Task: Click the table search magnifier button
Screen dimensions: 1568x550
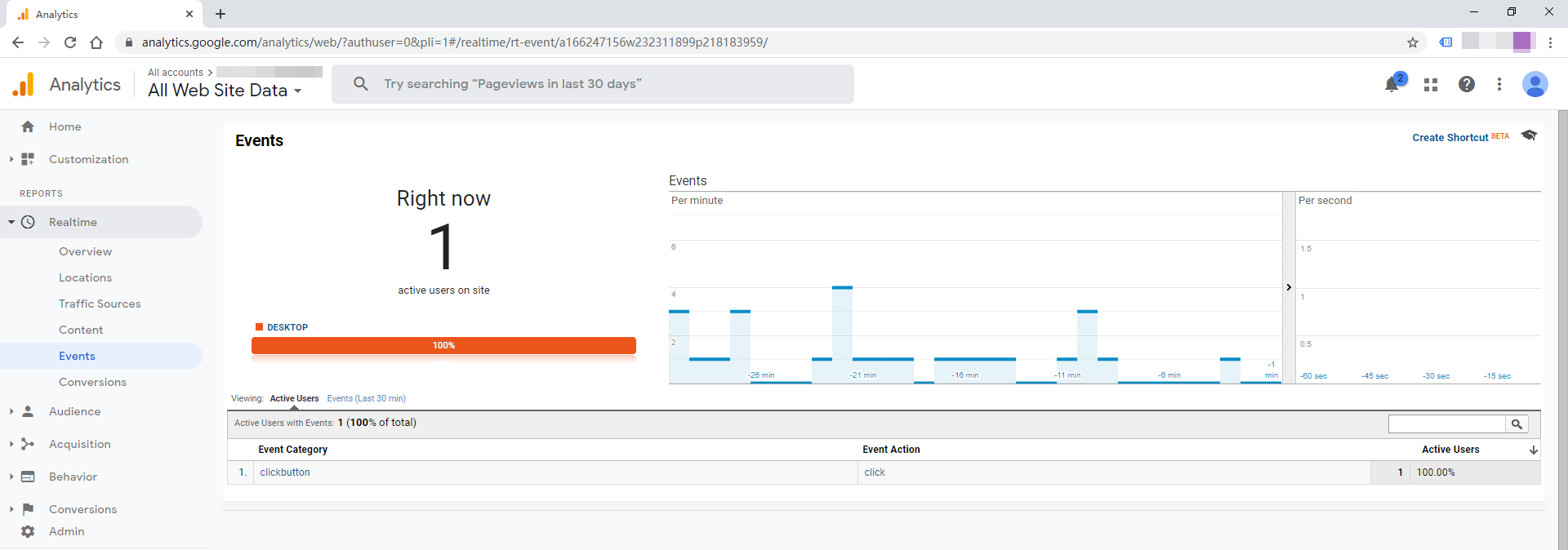Action: 1517,424
